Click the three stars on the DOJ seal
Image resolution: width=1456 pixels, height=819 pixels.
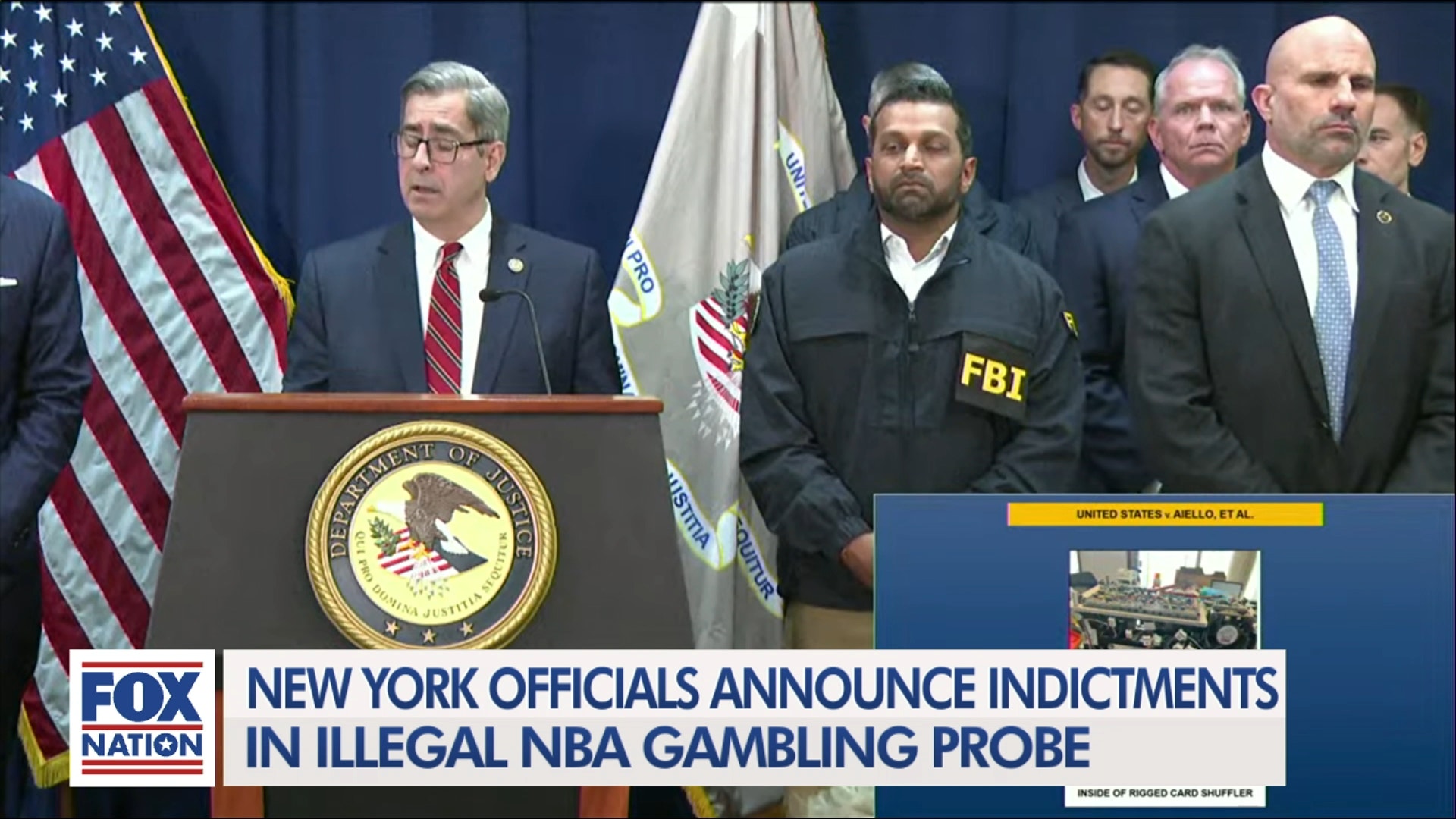click(429, 628)
